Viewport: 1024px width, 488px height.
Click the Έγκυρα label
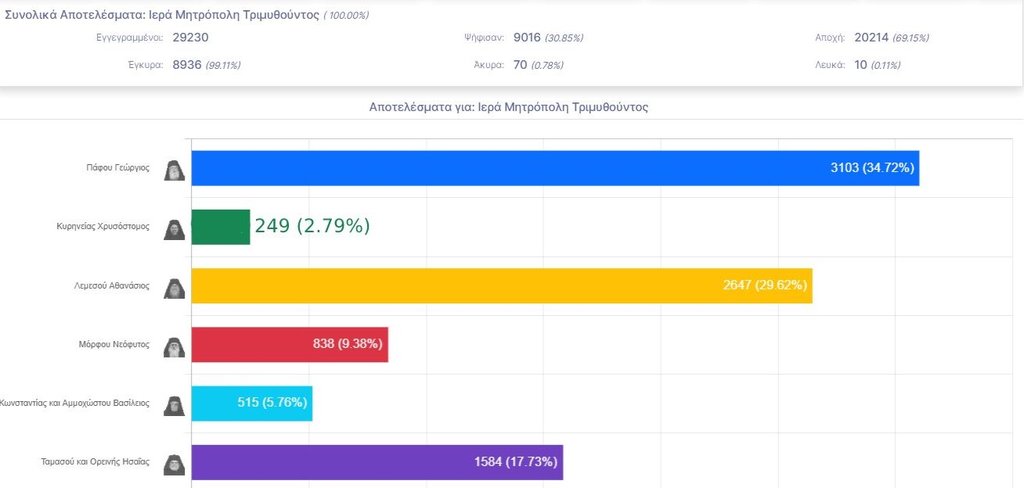[x=146, y=65]
